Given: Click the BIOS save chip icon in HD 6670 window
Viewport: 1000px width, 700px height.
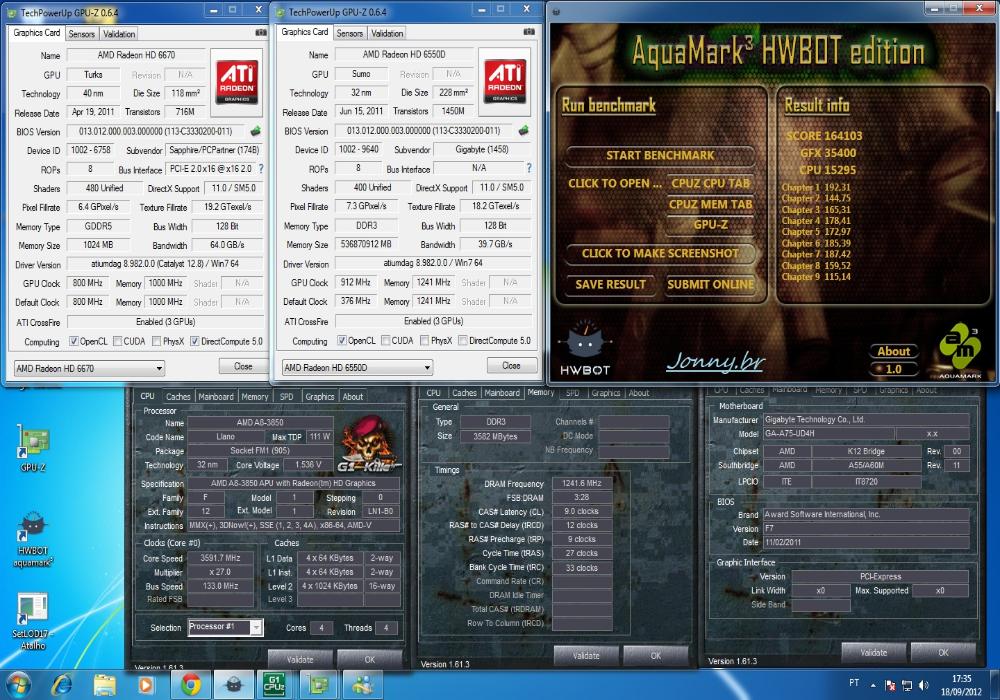Looking at the screenshot, I should [255, 131].
